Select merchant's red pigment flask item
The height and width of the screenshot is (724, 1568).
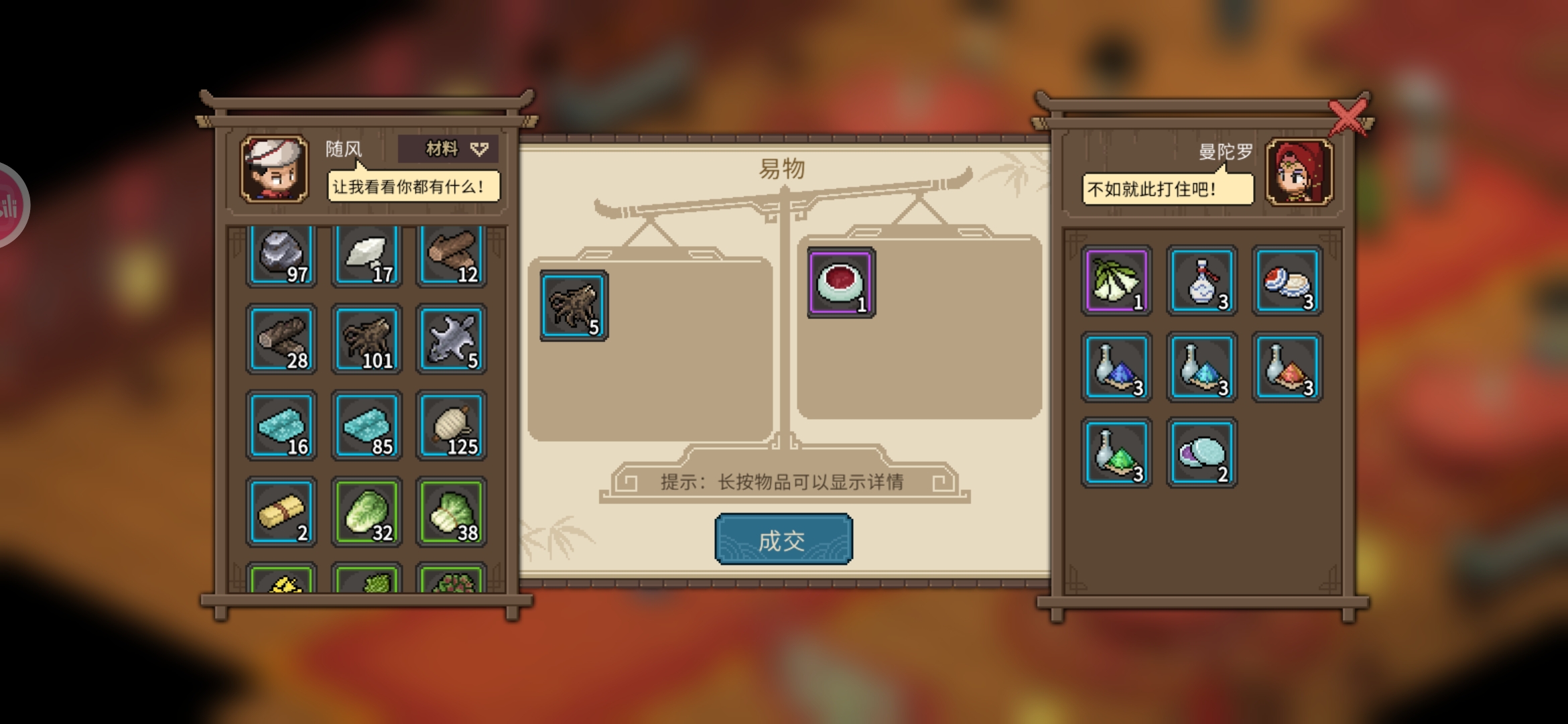1287,367
